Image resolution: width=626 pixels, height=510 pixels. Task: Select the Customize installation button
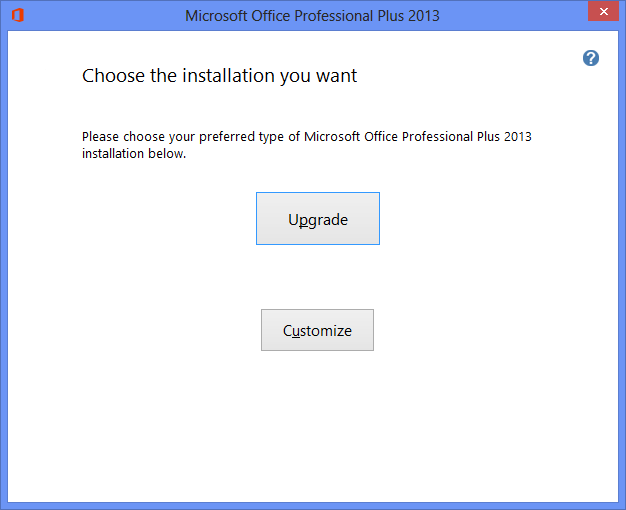pyautogui.click(x=317, y=330)
